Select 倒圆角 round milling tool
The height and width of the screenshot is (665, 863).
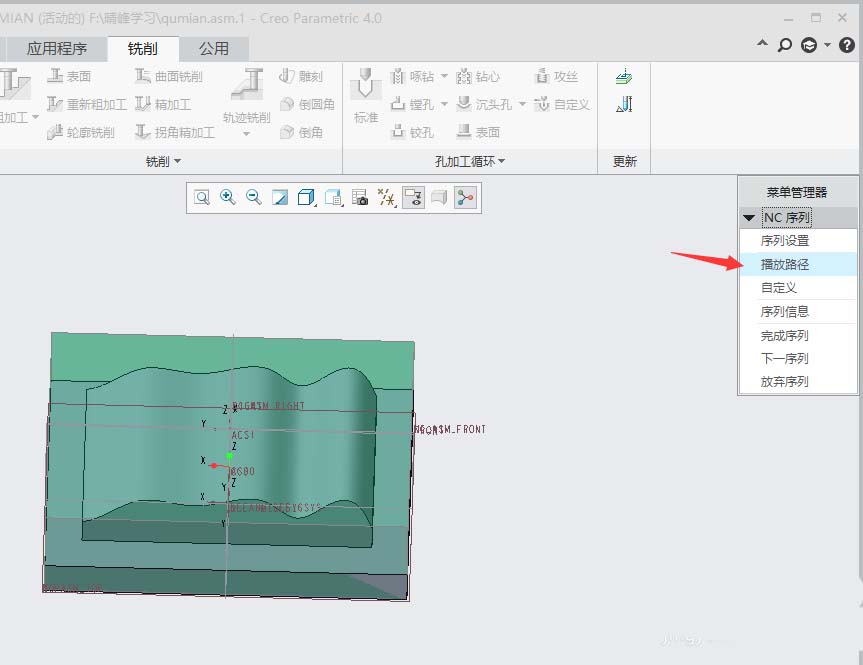tap(307, 104)
